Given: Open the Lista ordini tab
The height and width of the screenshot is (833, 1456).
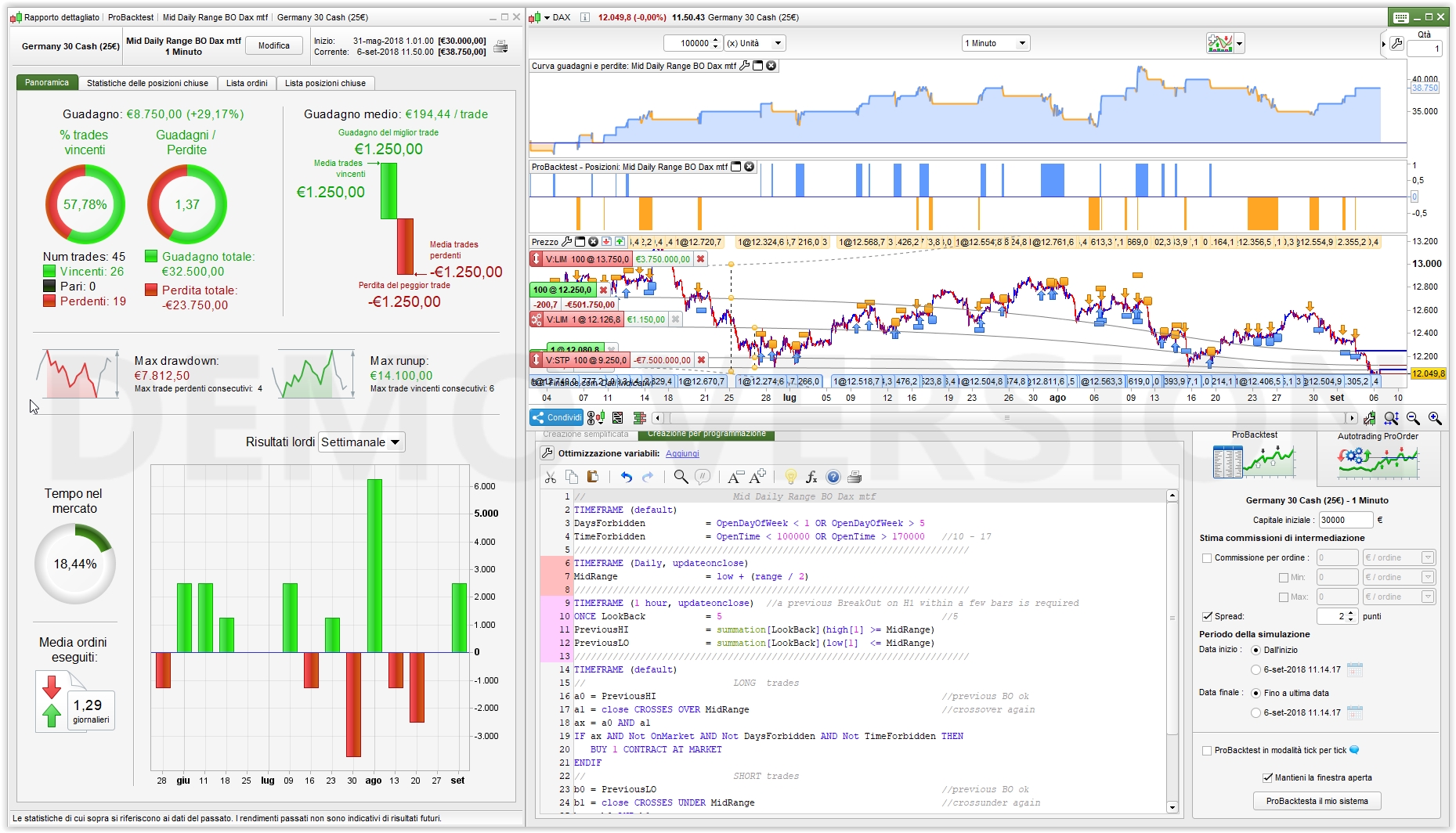Looking at the screenshot, I should coord(247,83).
